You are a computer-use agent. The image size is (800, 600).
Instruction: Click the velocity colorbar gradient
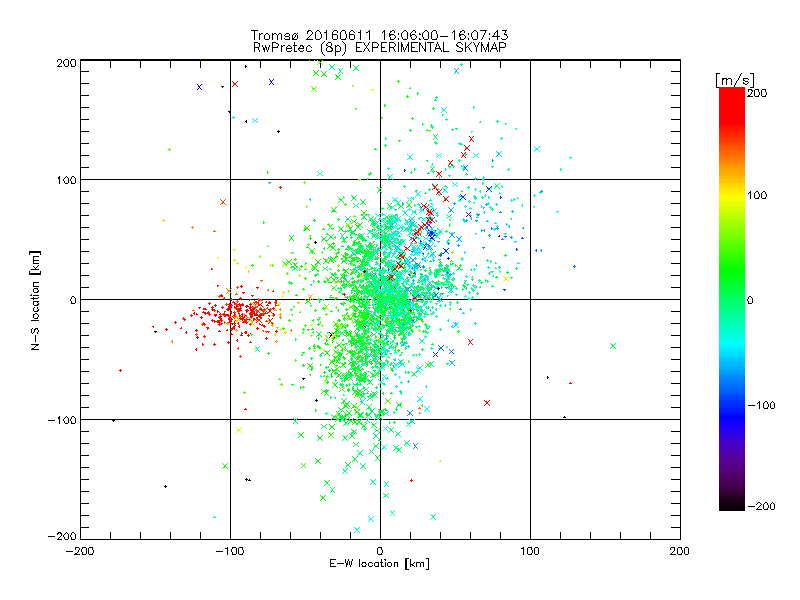[x=732, y=299]
